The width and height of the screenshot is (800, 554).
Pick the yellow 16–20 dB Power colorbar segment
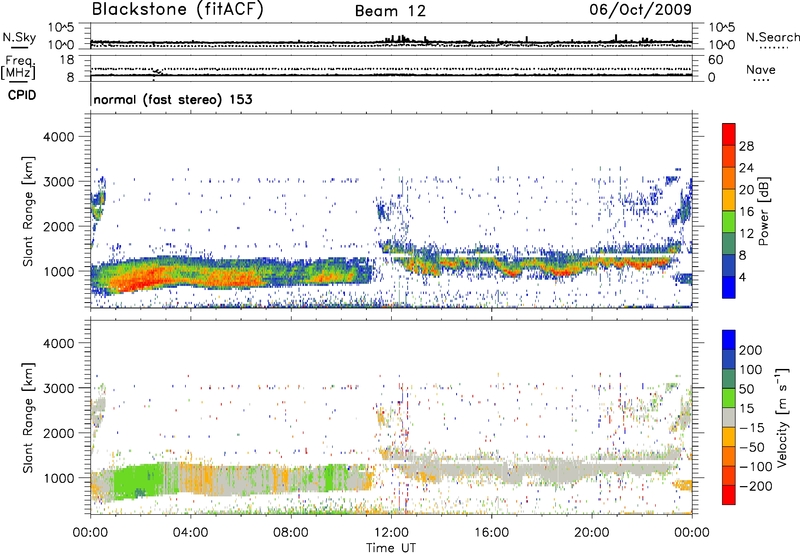tap(729, 200)
